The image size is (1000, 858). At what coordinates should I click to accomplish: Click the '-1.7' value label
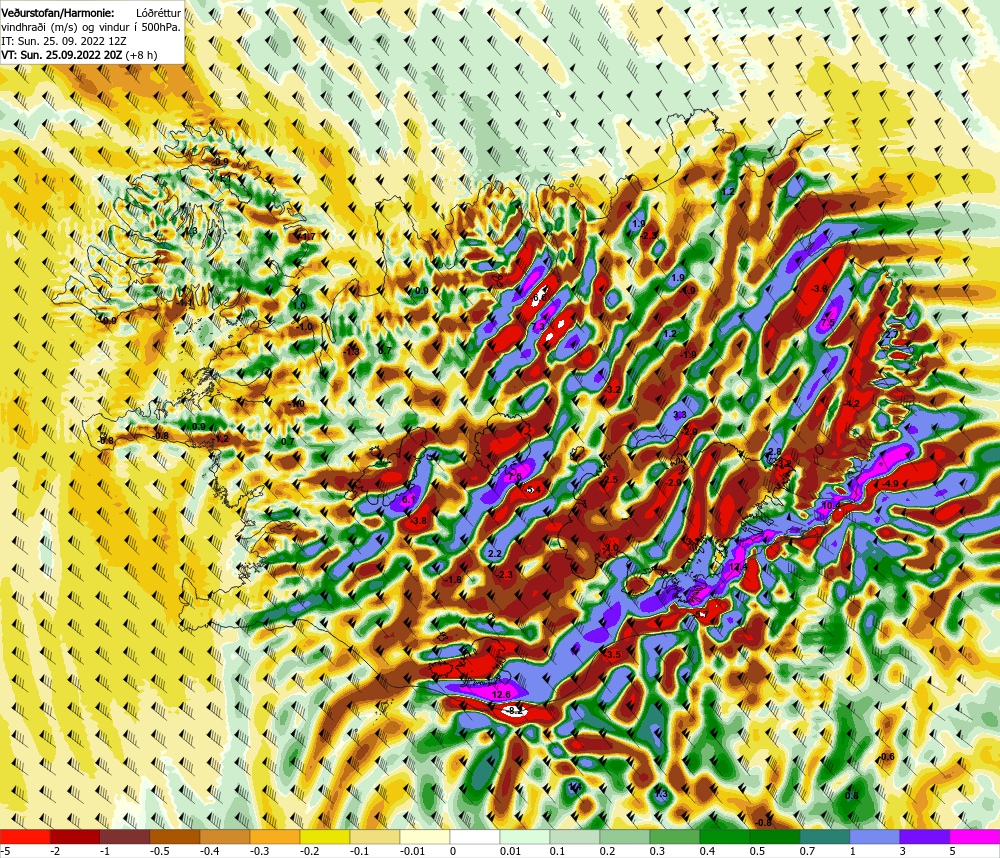click(307, 237)
